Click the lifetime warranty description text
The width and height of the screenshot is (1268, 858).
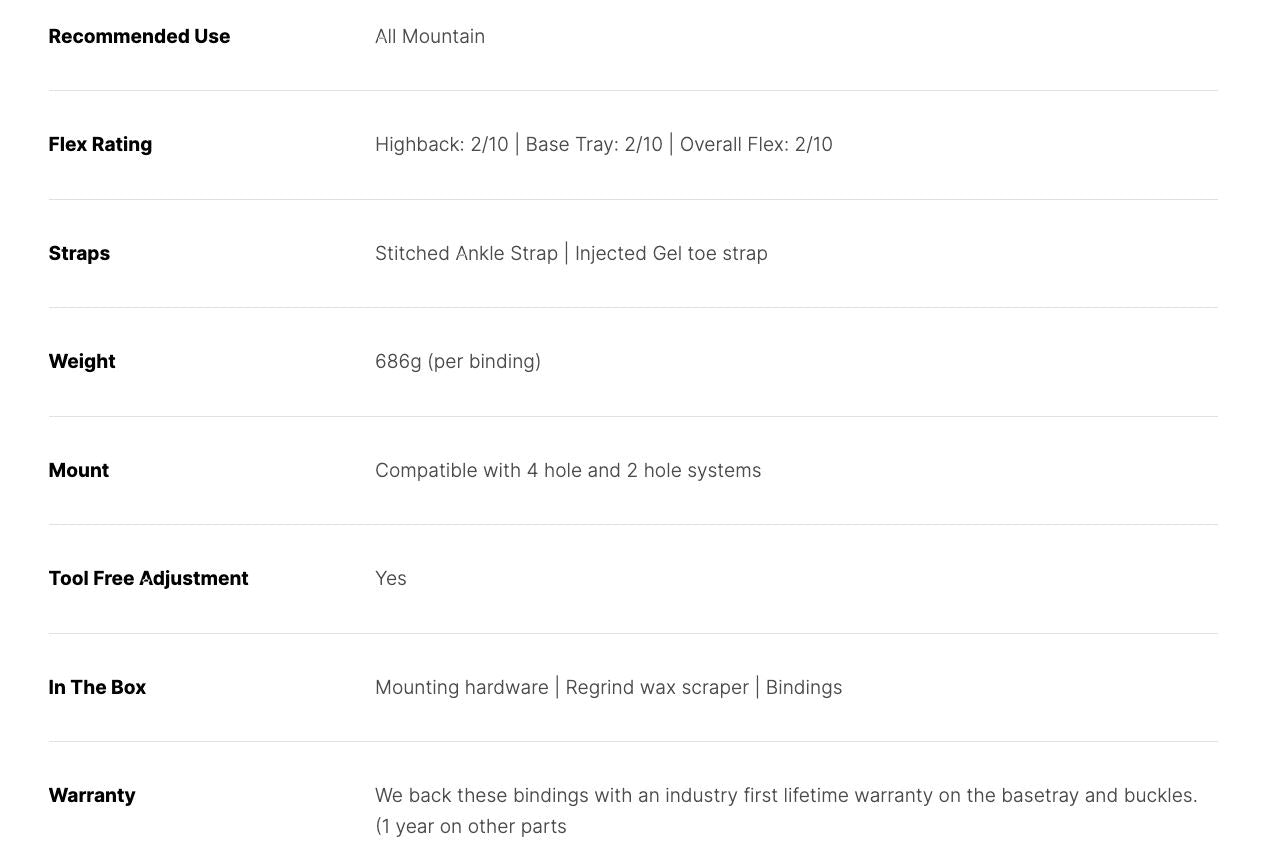click(x=786, y=796)
